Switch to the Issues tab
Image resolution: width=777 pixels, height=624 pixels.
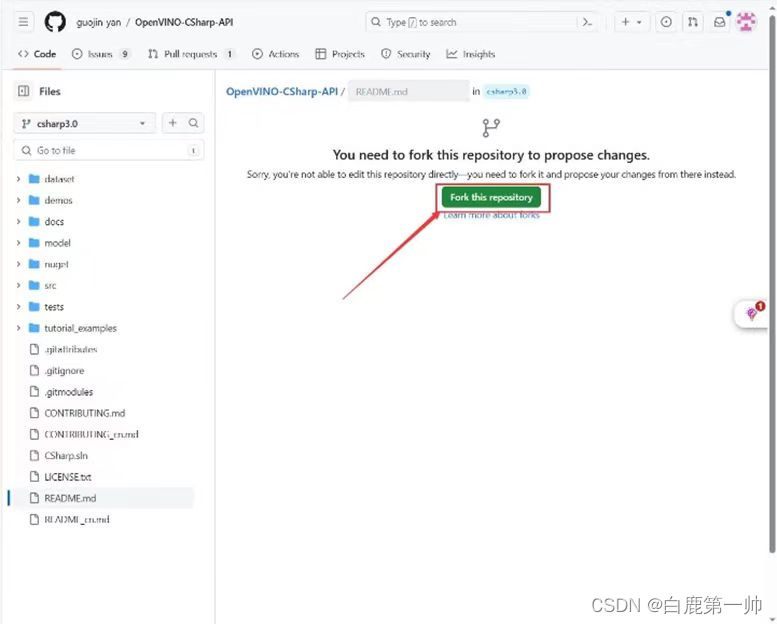pos(101,54)
